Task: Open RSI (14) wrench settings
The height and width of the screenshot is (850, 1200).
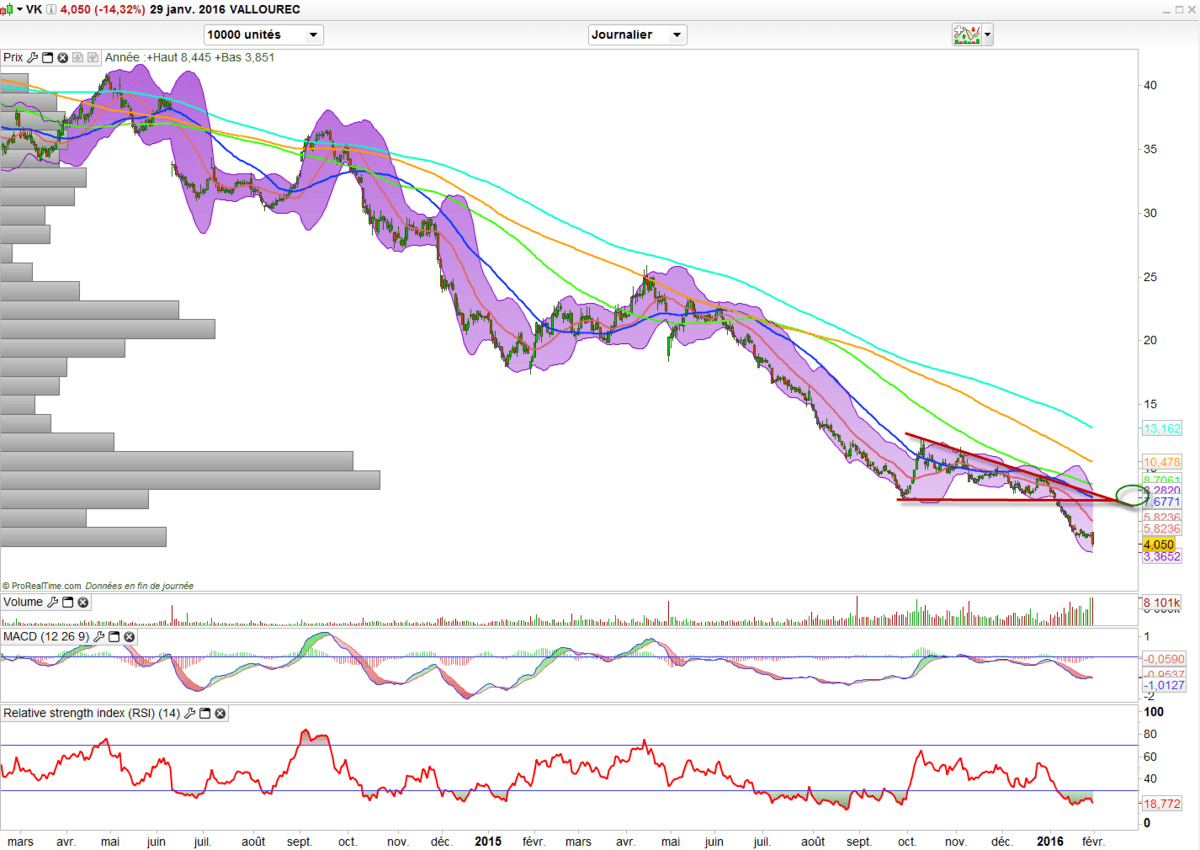Action: [190, 714]
